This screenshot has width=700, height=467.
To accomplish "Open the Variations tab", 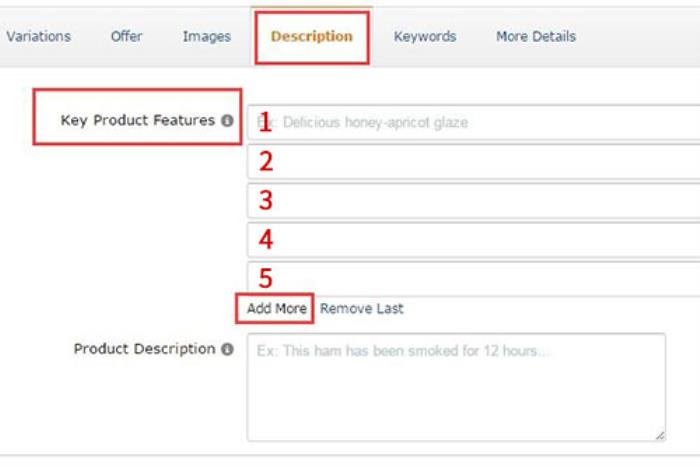I will [38, 36].
